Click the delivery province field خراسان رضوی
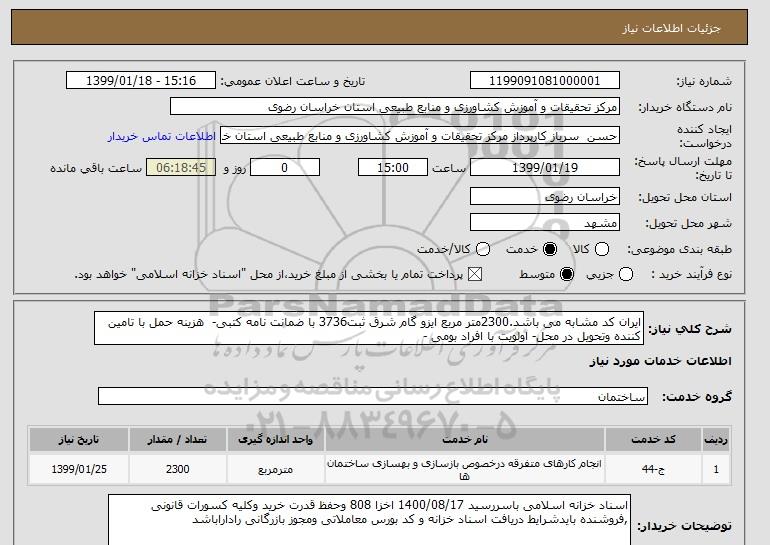Viewport: 770px width, 545px height. (545, 196)
